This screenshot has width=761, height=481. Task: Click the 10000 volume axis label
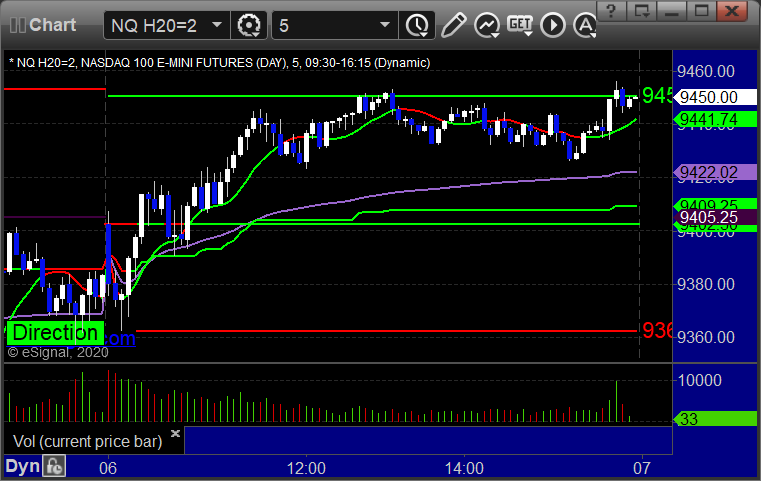pyautogui.click(x=699, y=380)
